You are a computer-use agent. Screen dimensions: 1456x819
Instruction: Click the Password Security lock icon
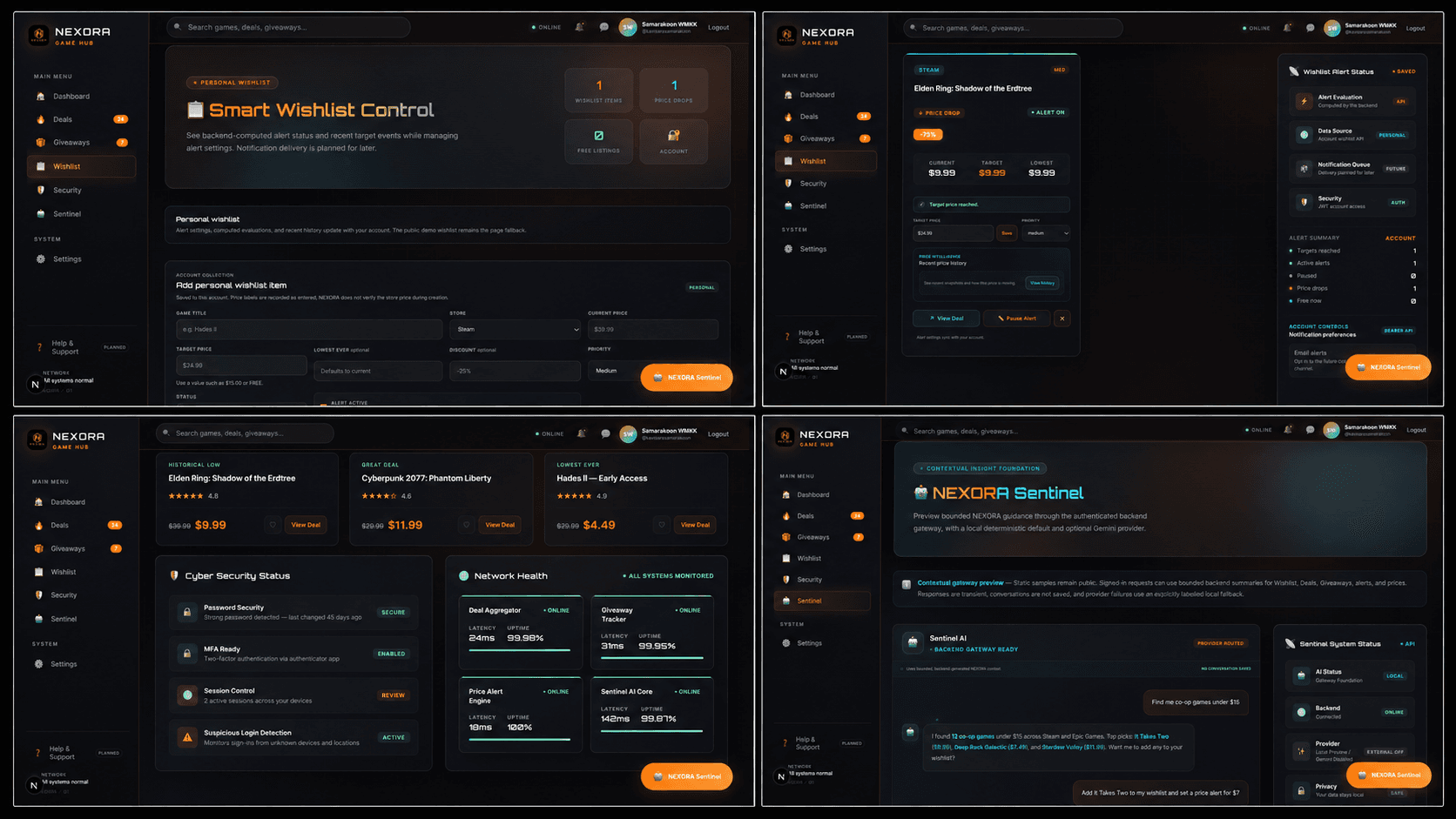[187, 612]
